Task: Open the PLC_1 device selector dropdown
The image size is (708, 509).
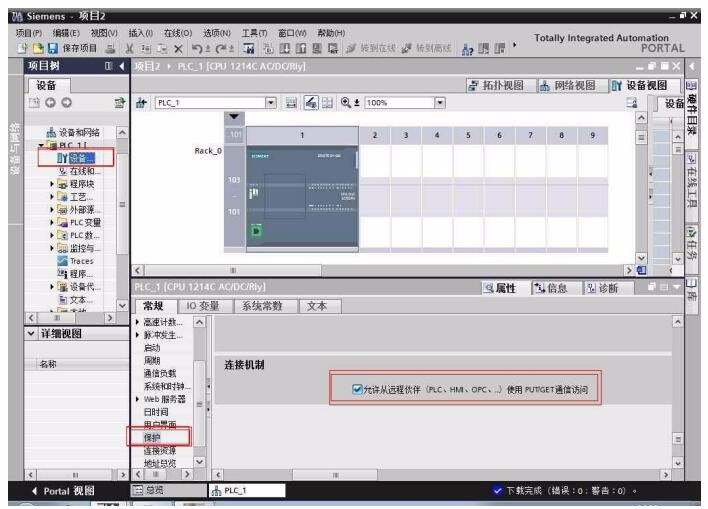Action: pos(270,103)
